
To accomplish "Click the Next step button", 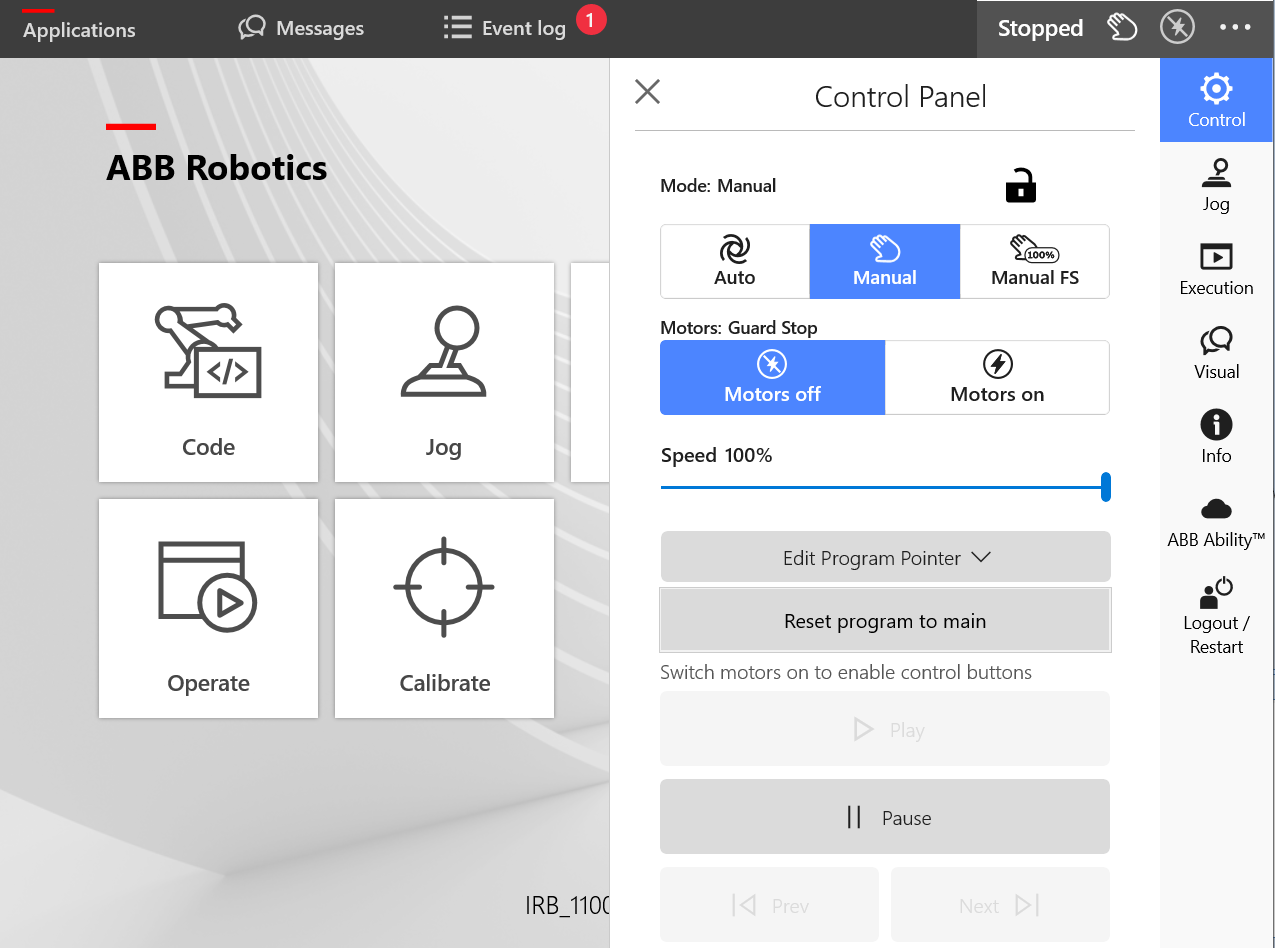I will pos(1000,905).
